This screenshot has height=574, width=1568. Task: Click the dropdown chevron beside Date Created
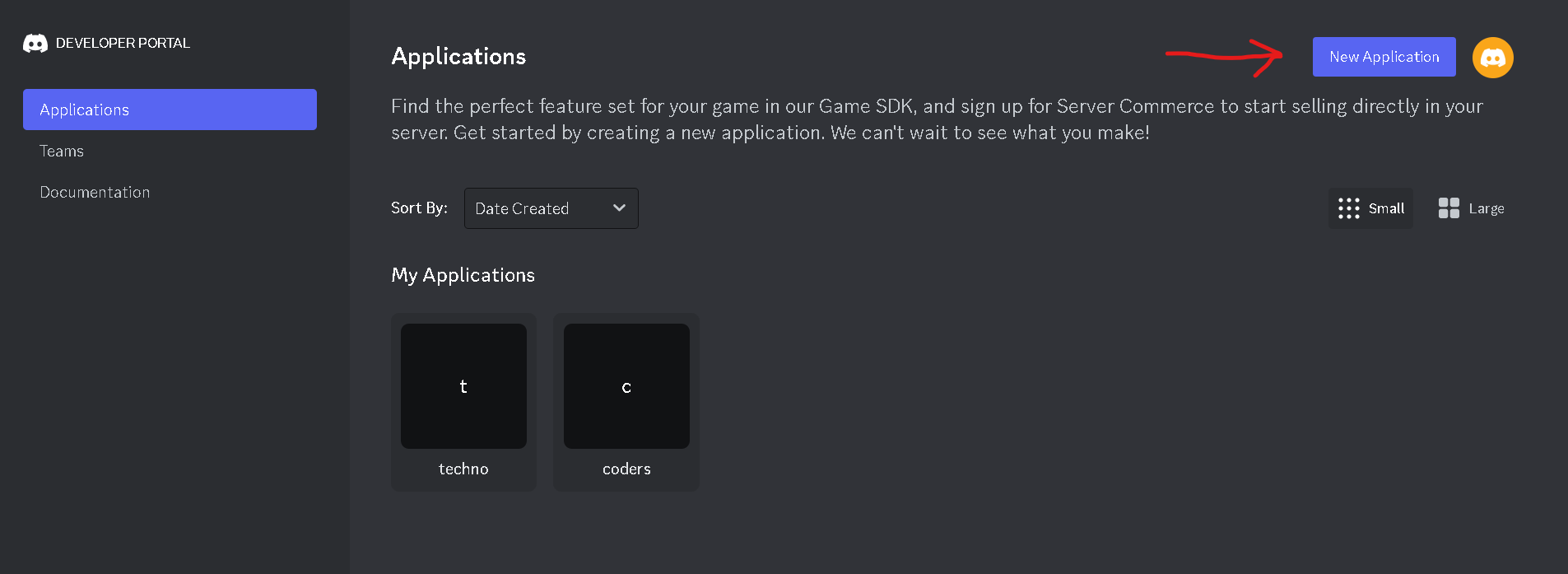pos(618,208)
